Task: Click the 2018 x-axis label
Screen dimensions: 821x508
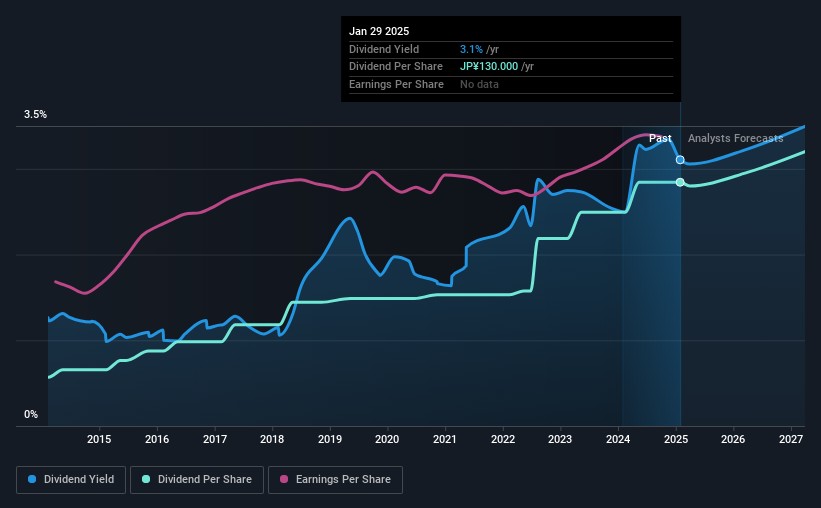Action: tap(272, 439)
